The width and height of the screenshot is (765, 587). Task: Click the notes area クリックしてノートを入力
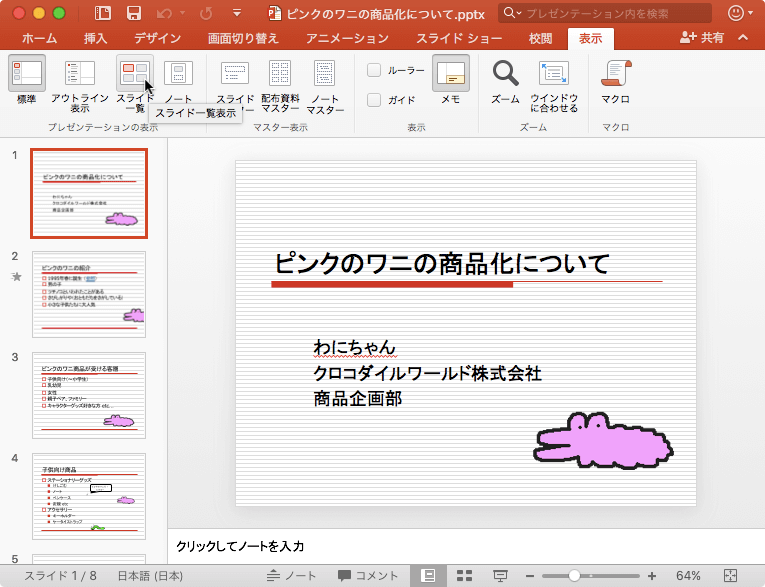click(240, 546)
